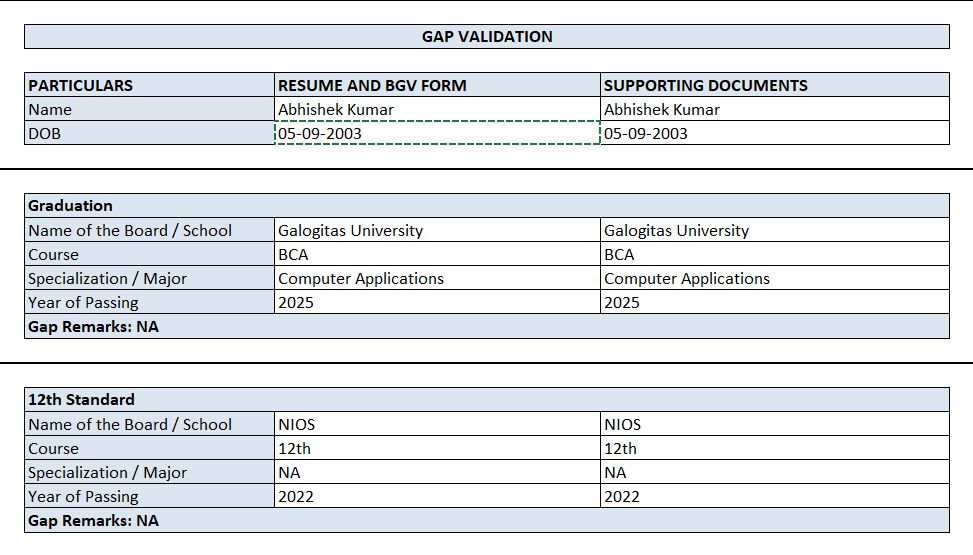Select the Graduation section header cell
Screen dimensions: 973x555
click(x=487, y=206)
